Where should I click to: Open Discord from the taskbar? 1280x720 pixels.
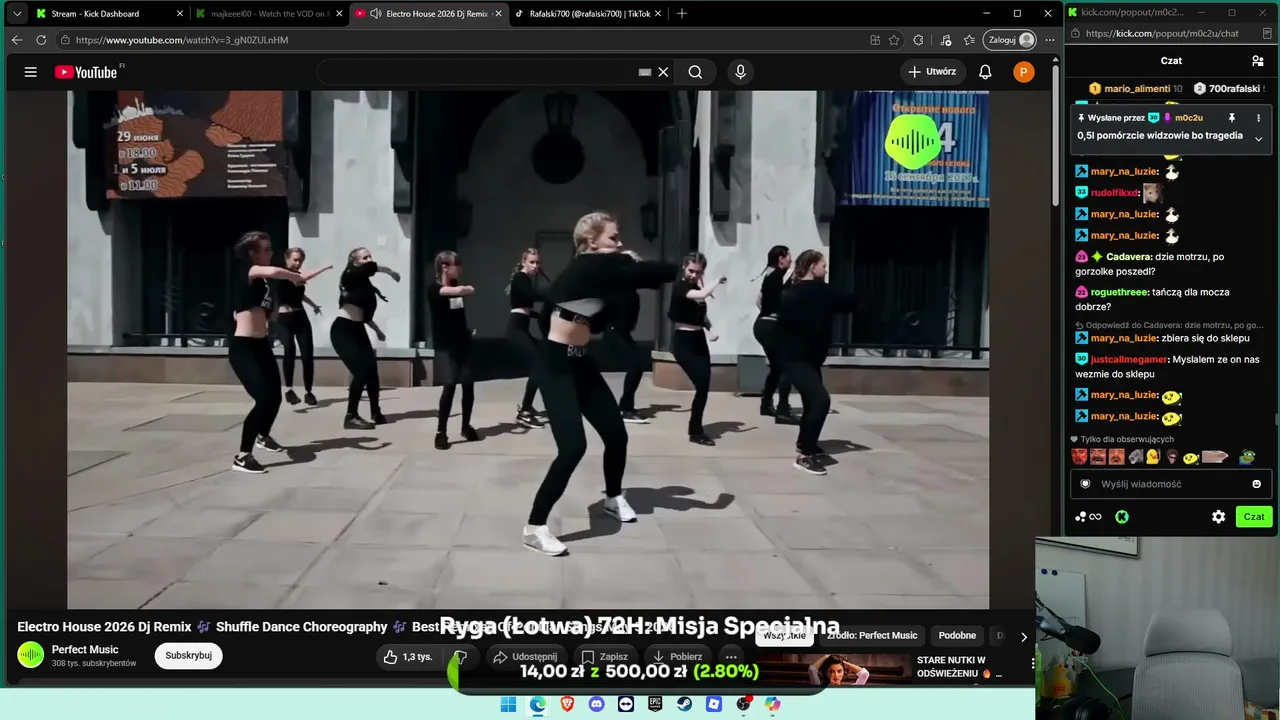597,705
